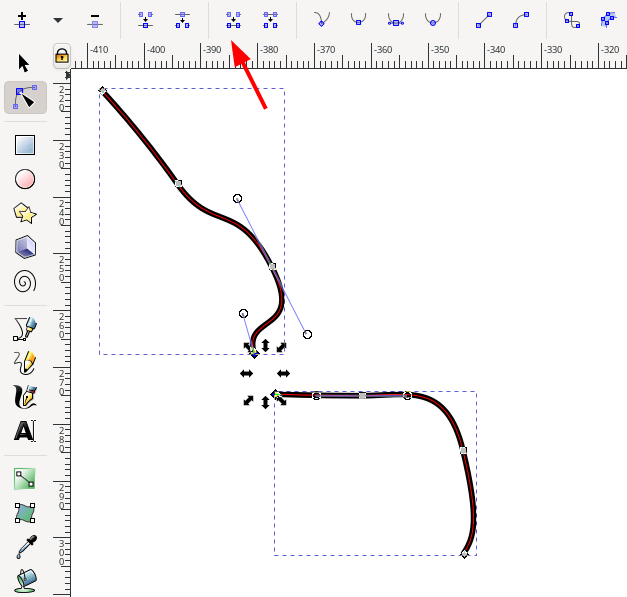
Task: Select the Rectangle tool
Action: tap(25, 145)
